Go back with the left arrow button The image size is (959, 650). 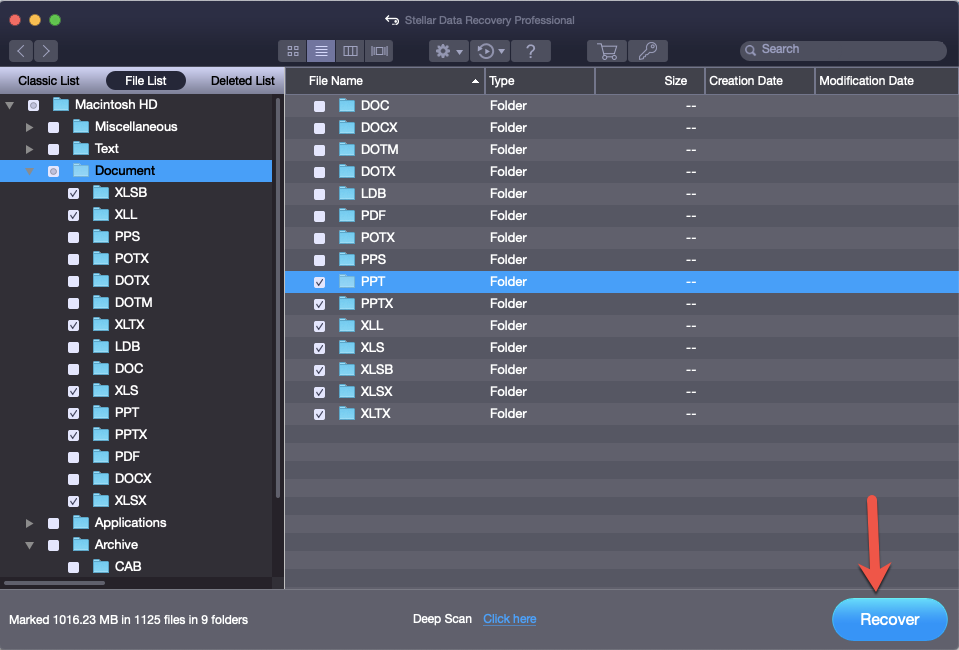pos(21,51)
